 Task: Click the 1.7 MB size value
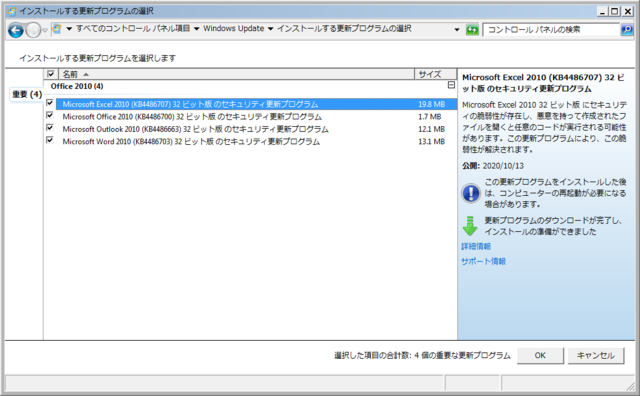pos(429,117)
